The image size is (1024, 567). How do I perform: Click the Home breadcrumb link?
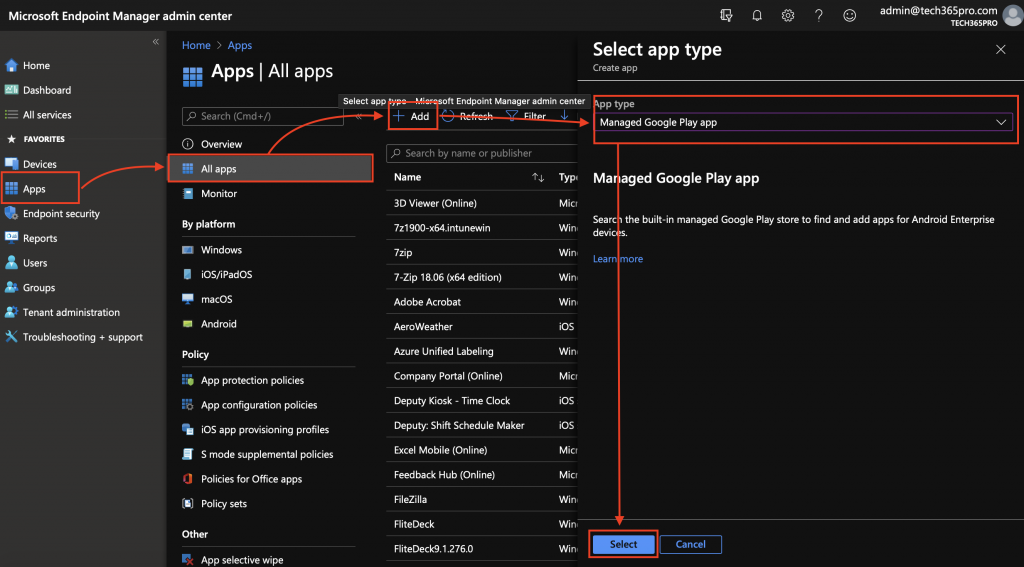(196, 45)
